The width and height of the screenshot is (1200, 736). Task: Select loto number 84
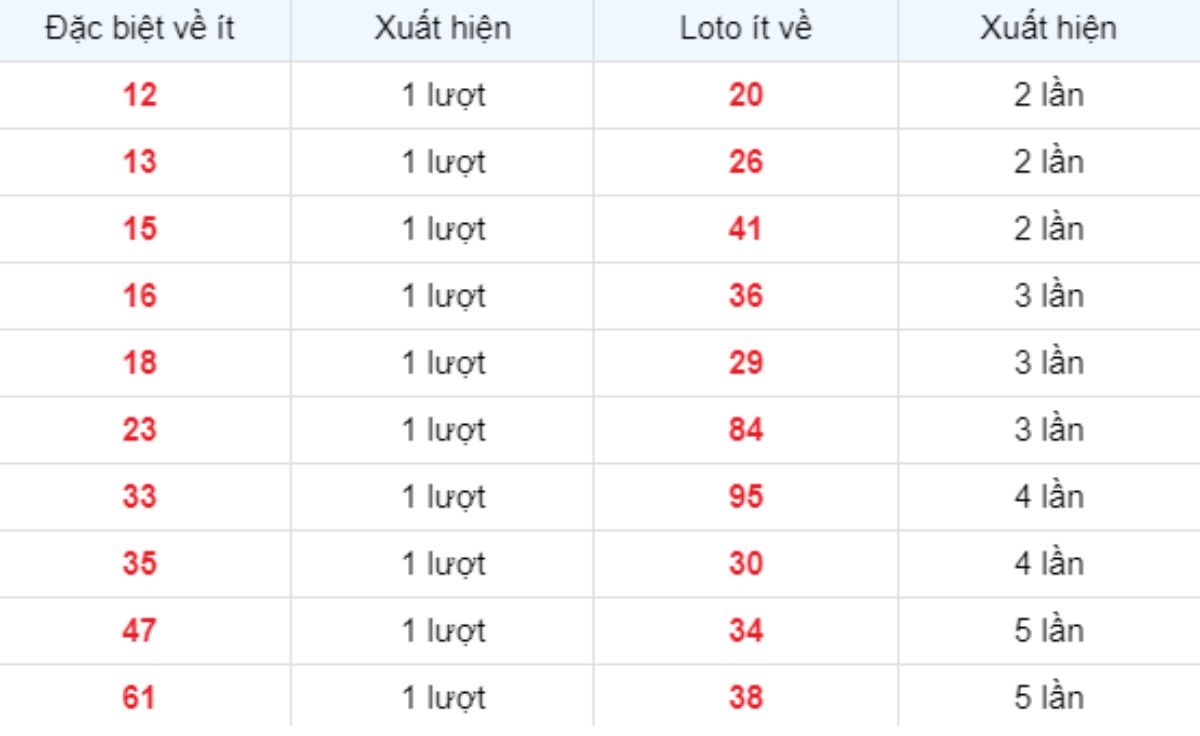coord(746,430)
